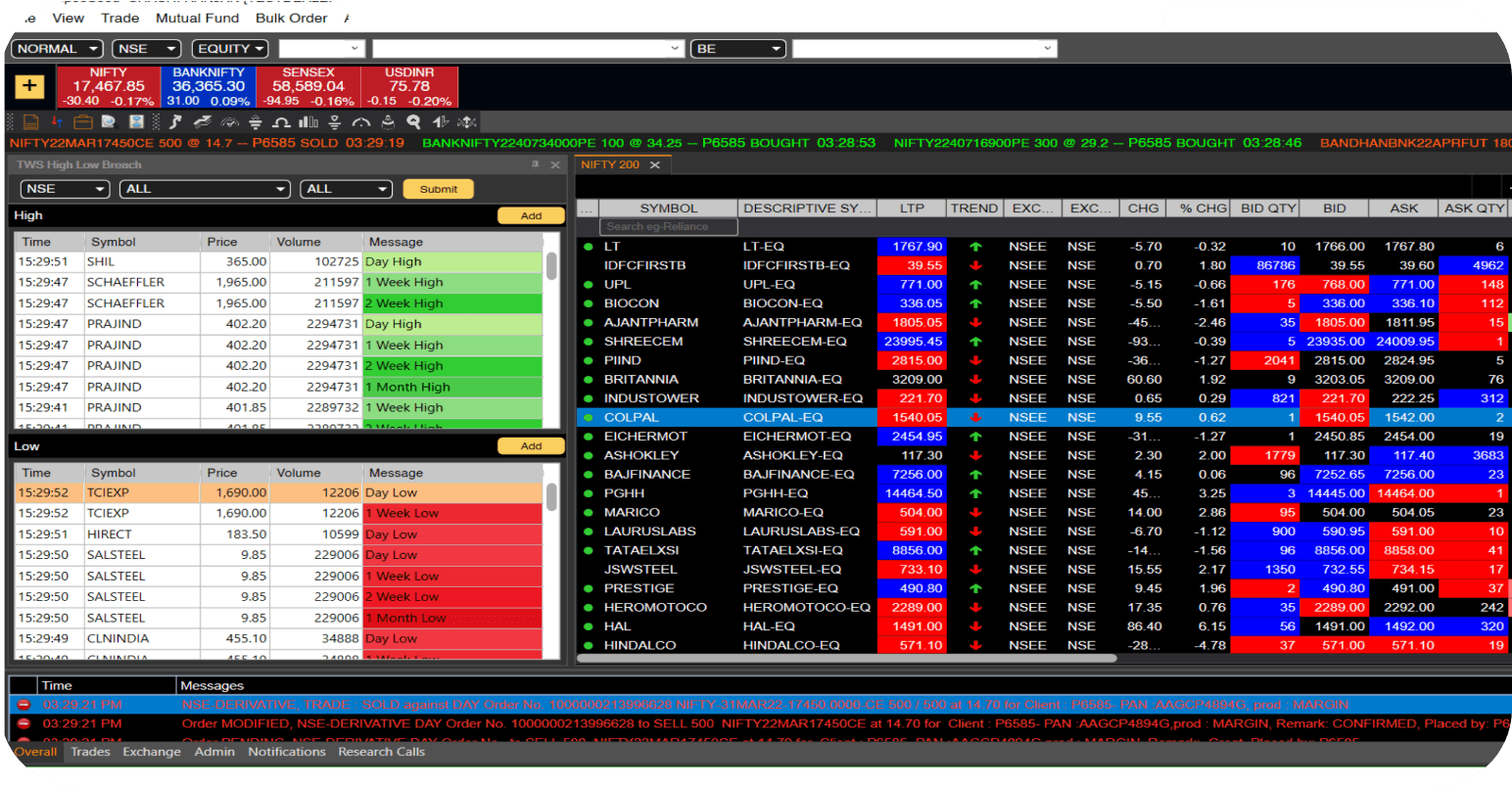The height and width of the screenshot is (787, 1512).
Task: Open the BE series dropdown
Action: pos(739,48)
